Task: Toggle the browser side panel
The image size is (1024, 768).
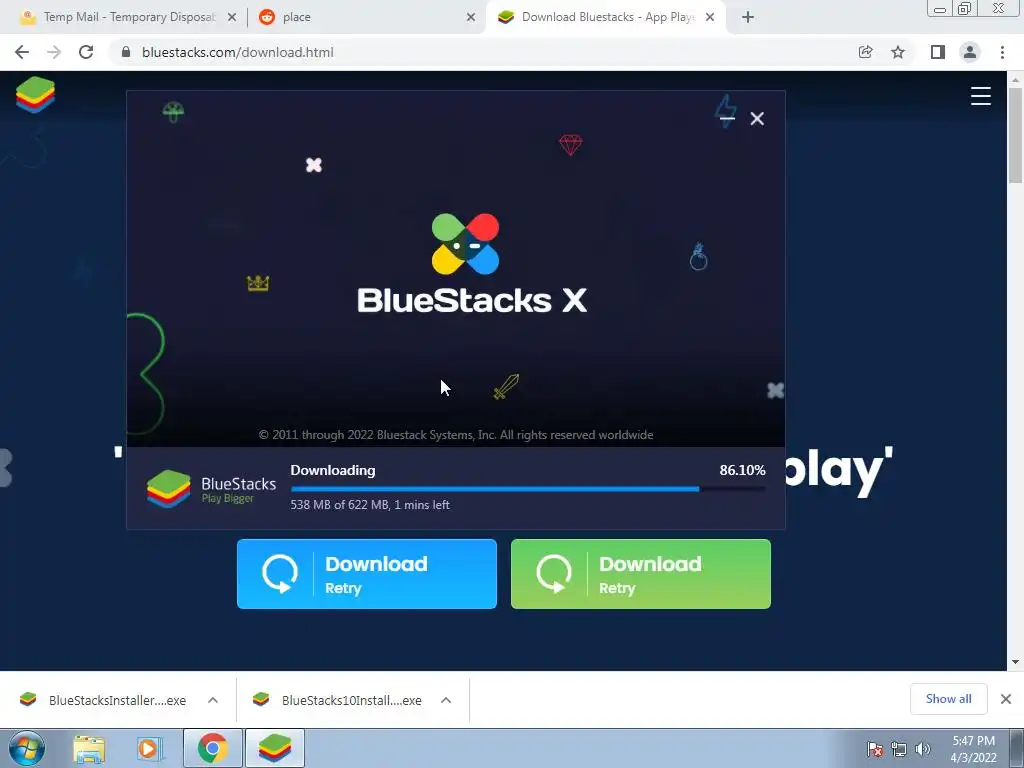Action: 938,52
